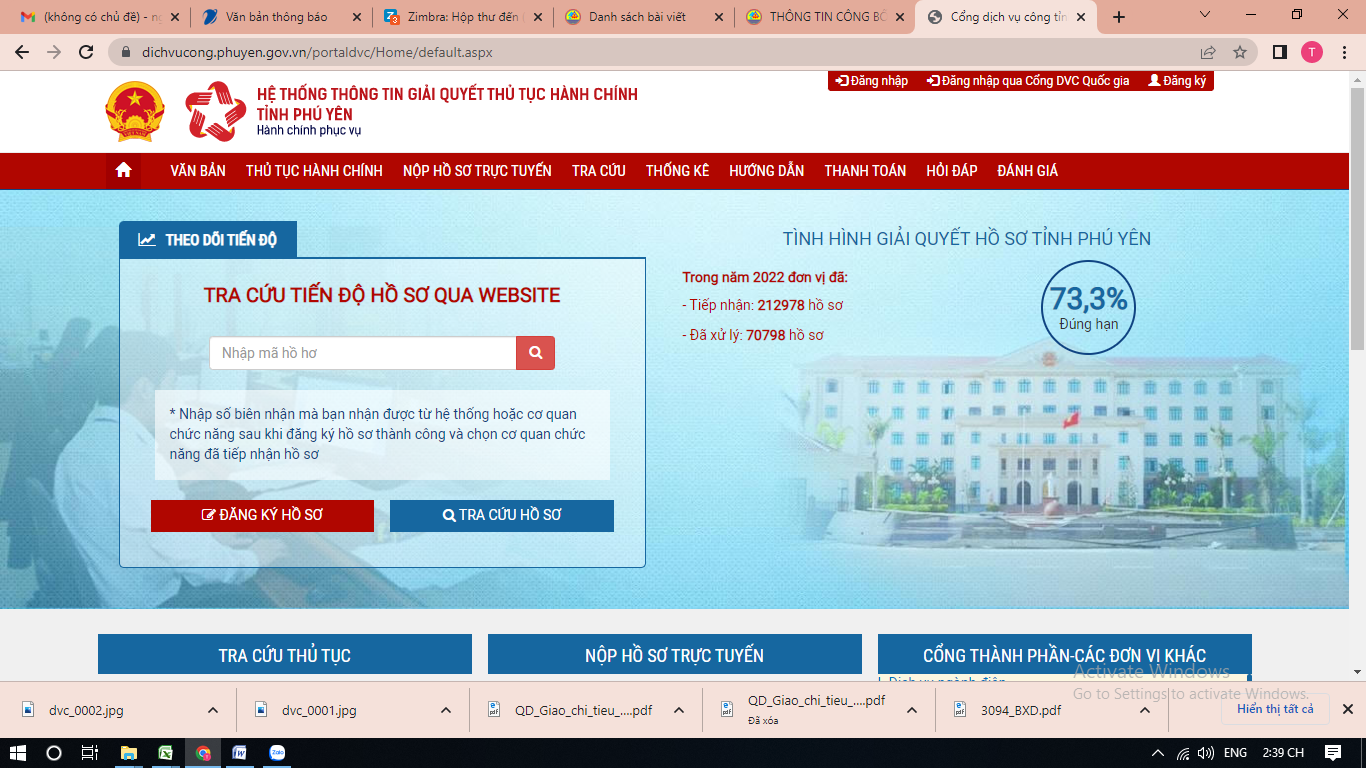
Task: Open the TRA CỨU menu
Action: (599, 171)
